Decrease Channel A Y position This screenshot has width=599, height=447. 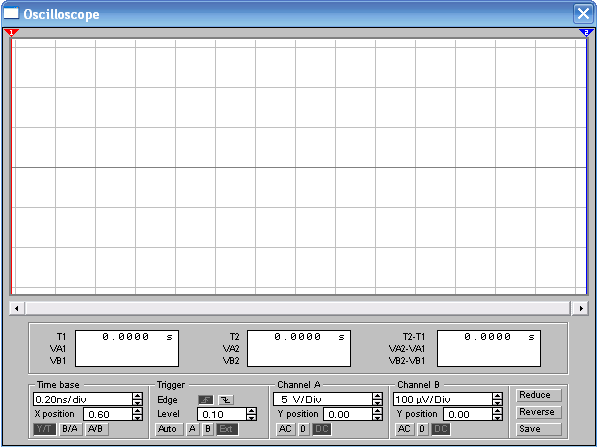(x=377, y=417)
